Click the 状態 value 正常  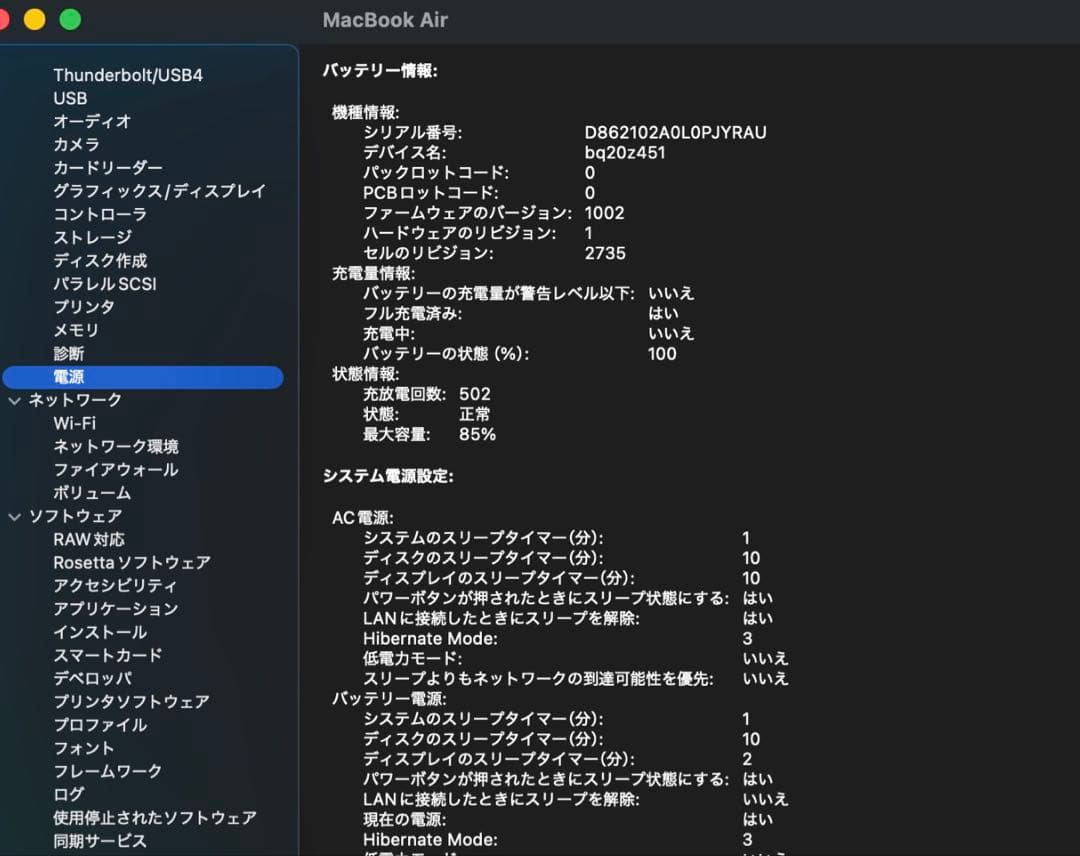coord(475,415)
